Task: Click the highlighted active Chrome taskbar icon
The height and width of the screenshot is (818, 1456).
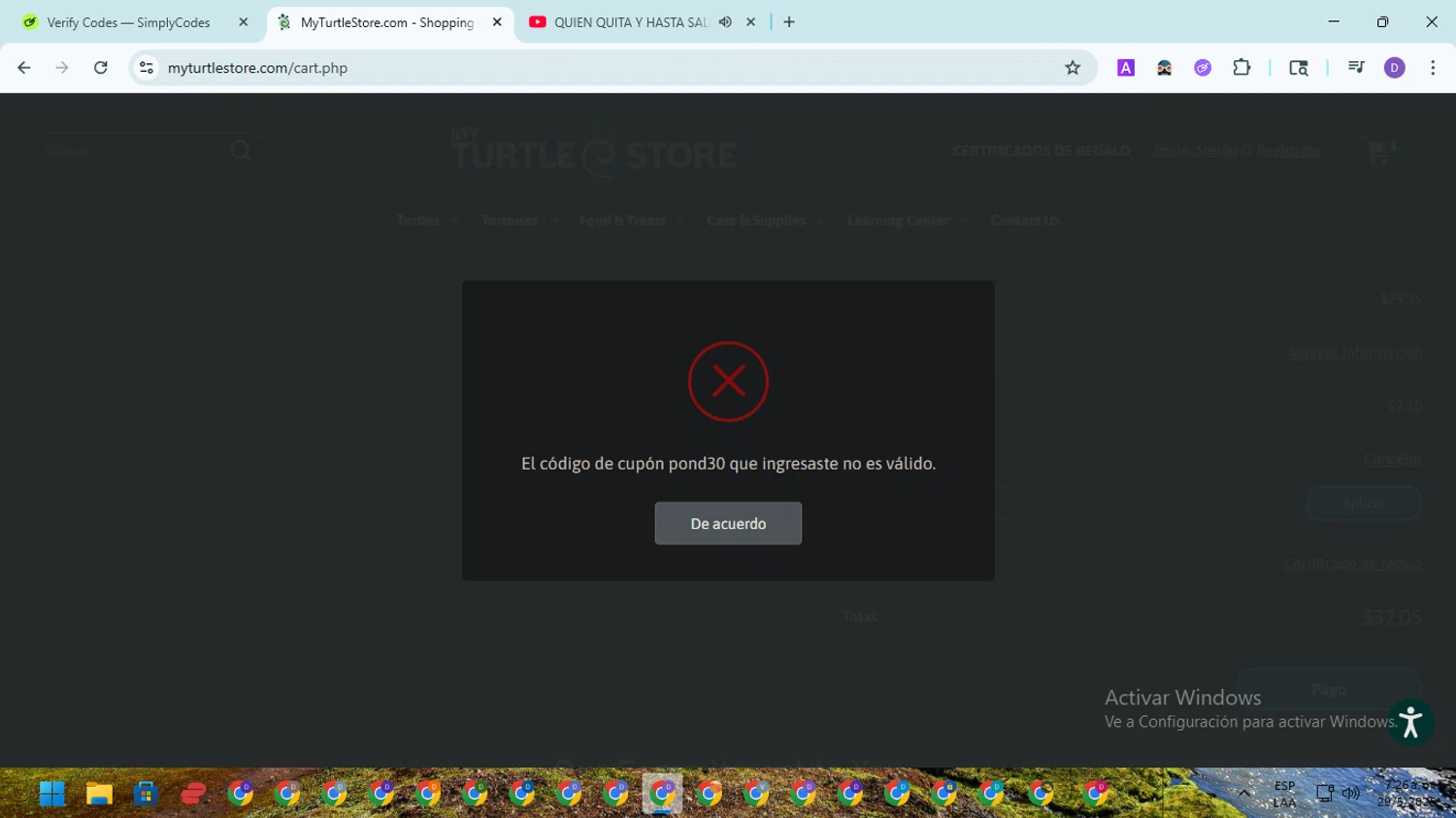Action: tap(662, 794)
